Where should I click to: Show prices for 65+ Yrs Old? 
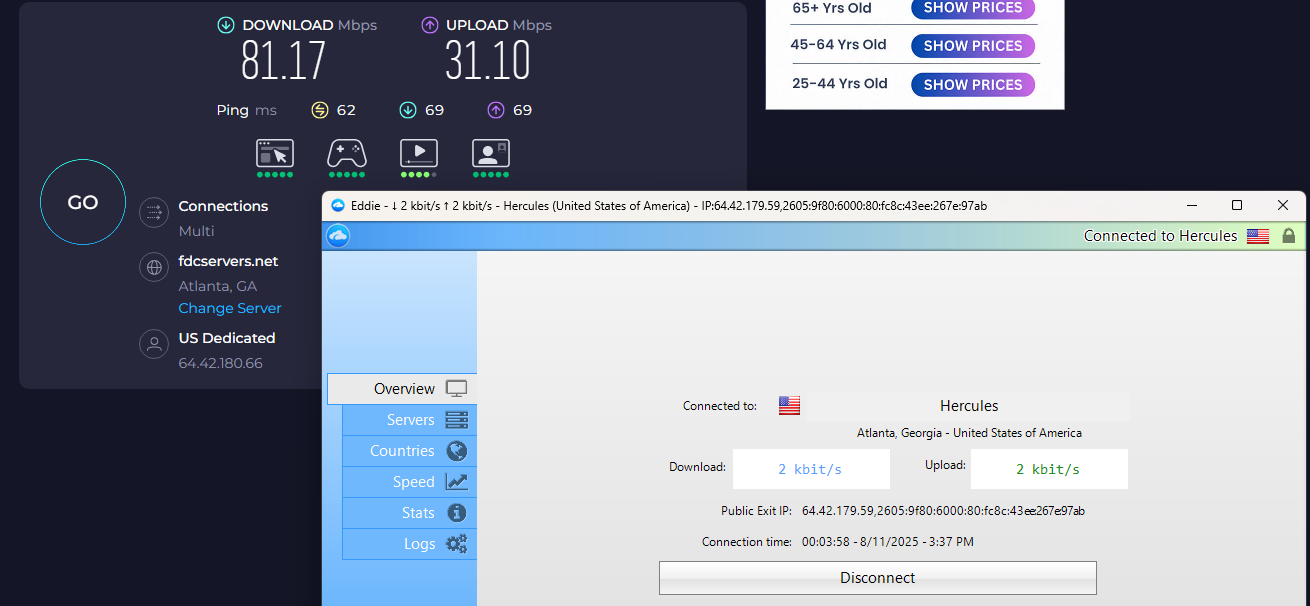(x=973, y=8)
